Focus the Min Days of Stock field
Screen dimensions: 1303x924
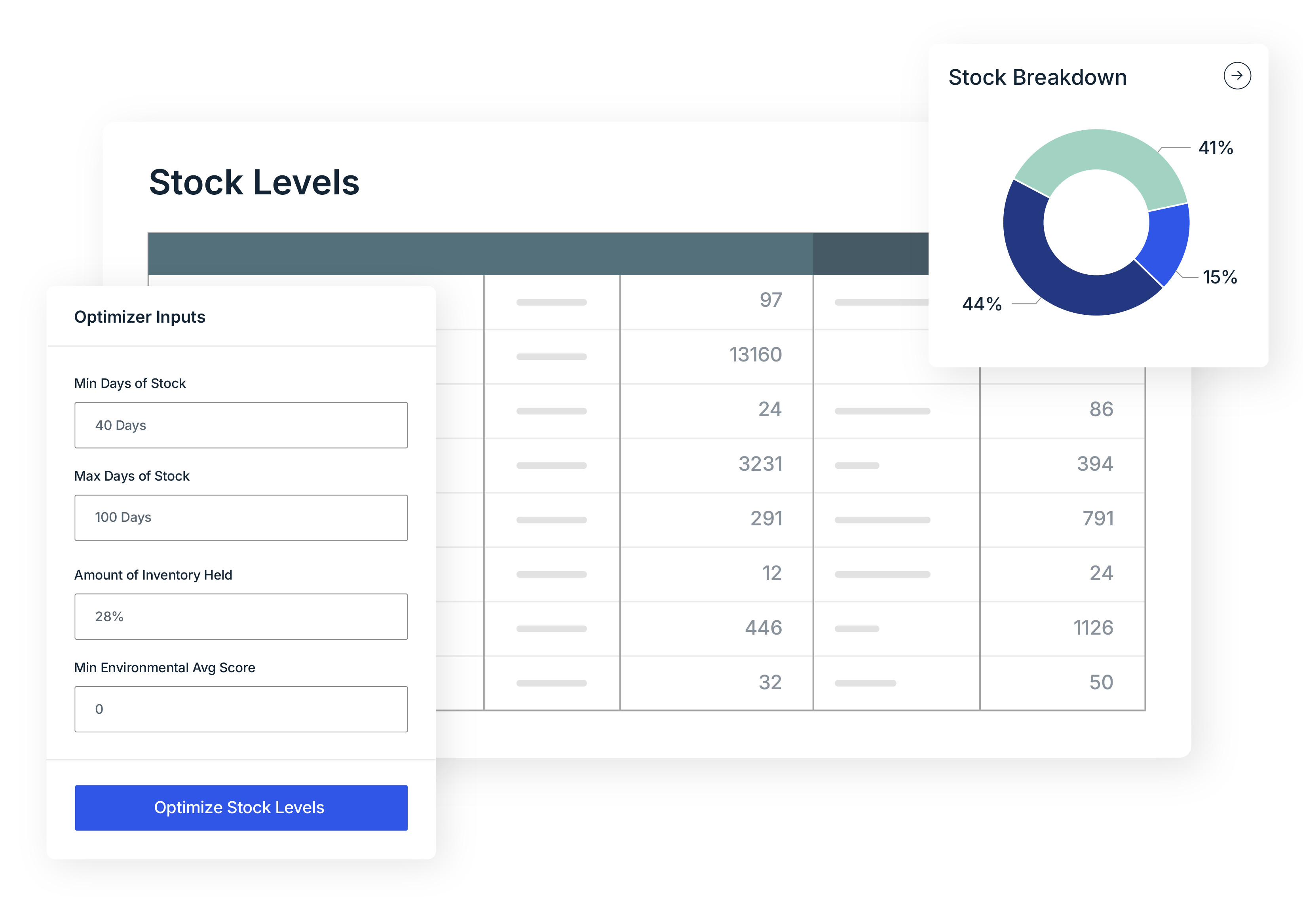coord(241,425)
